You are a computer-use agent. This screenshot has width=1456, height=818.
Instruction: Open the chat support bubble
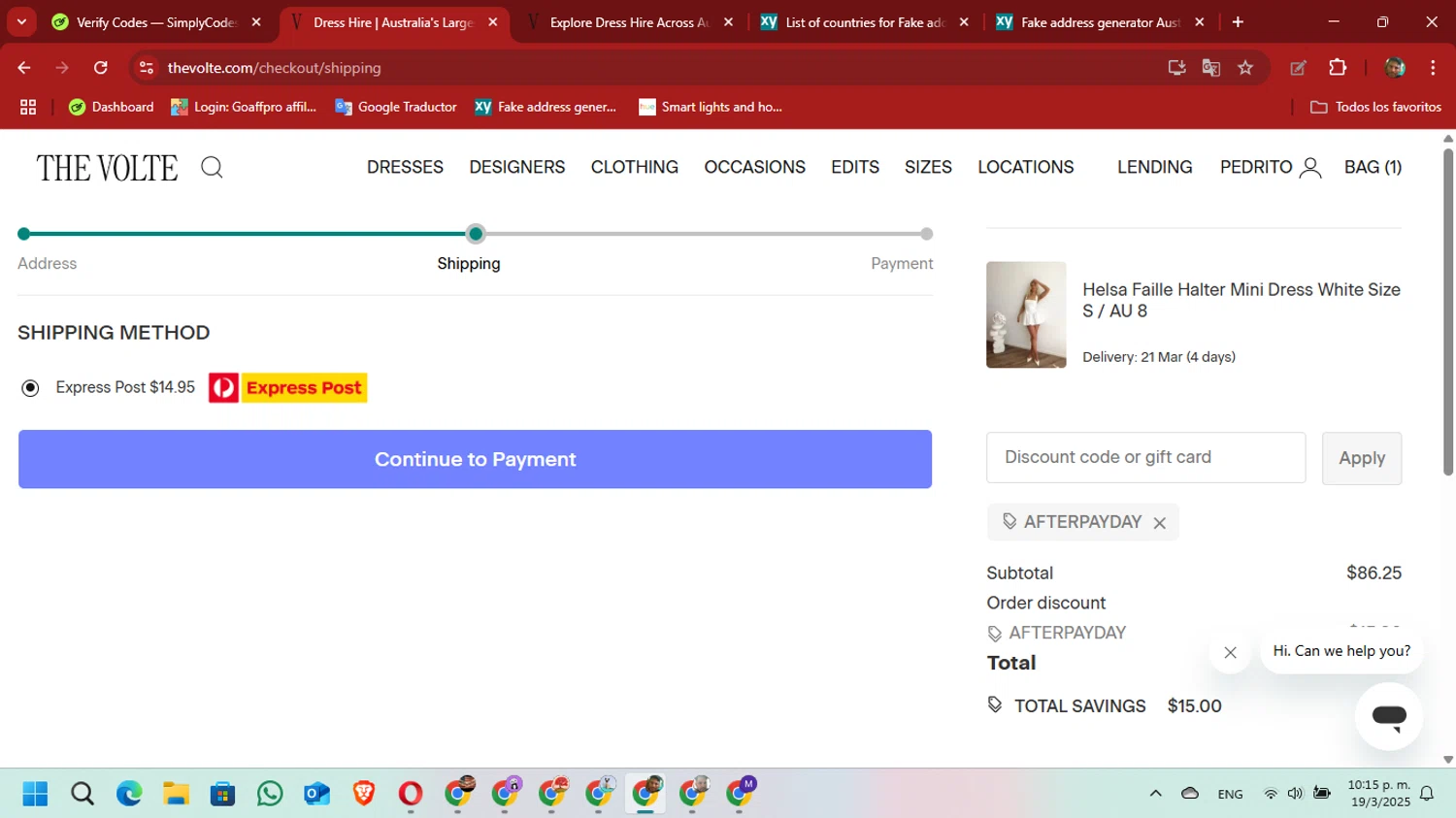pos(1389,717)
